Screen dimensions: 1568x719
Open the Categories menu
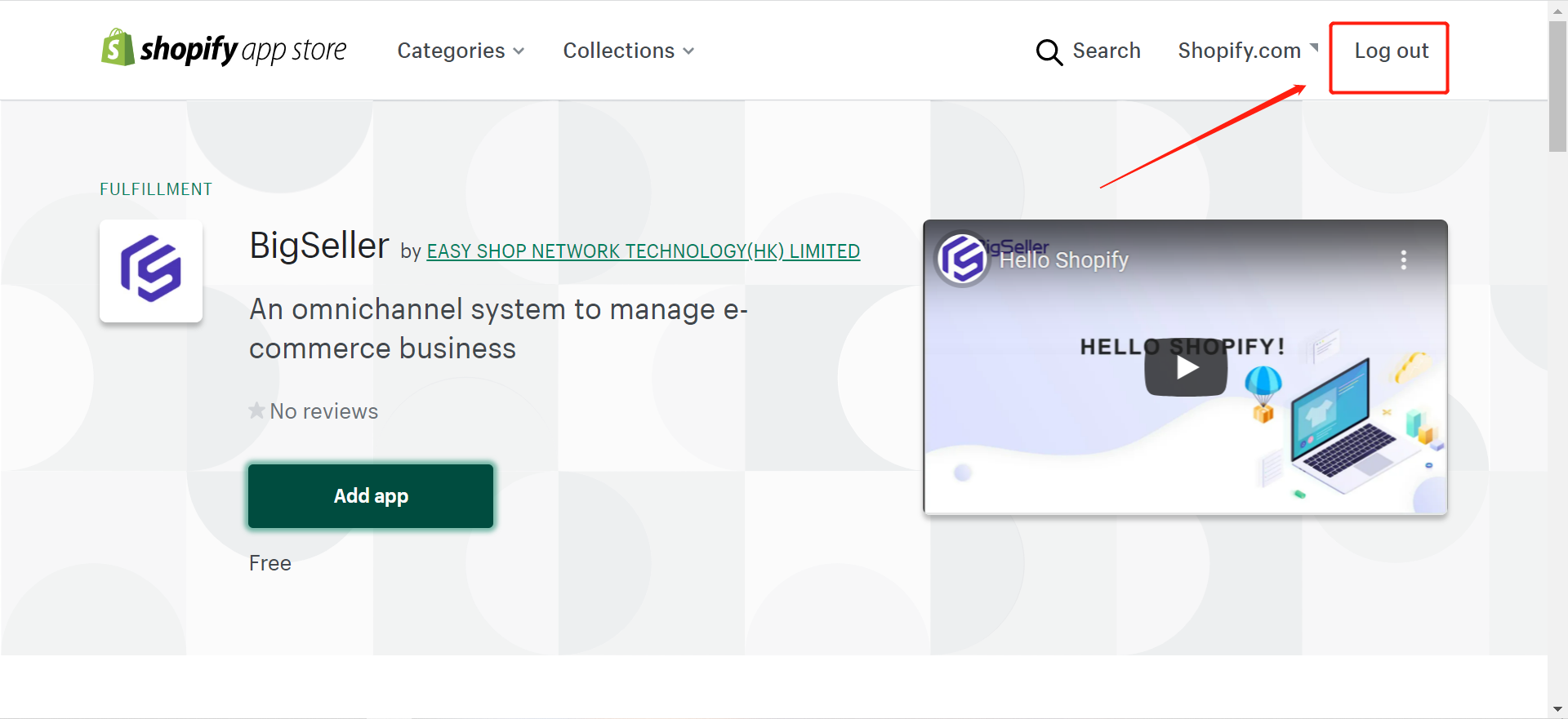click(461, 51)
